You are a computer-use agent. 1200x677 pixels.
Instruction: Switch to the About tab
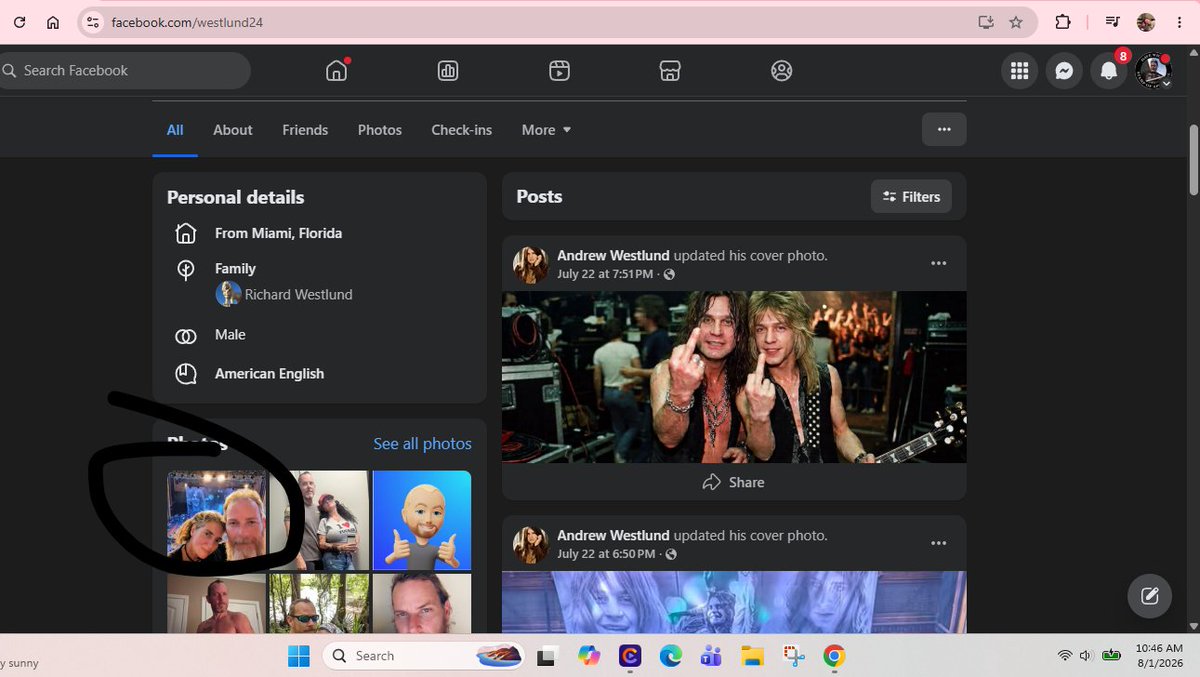click(233, 130)
